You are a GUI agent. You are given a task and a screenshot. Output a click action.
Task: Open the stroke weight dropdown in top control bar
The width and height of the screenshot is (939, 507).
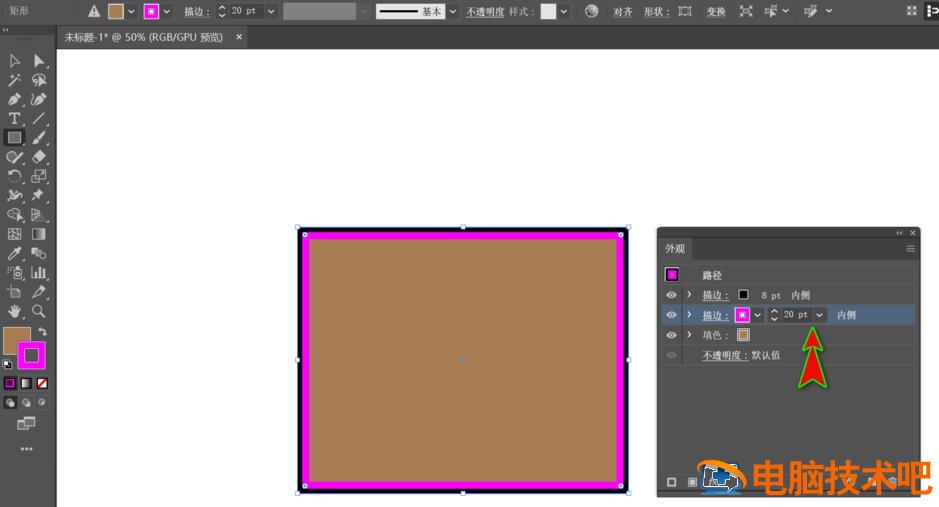[271, 11]
